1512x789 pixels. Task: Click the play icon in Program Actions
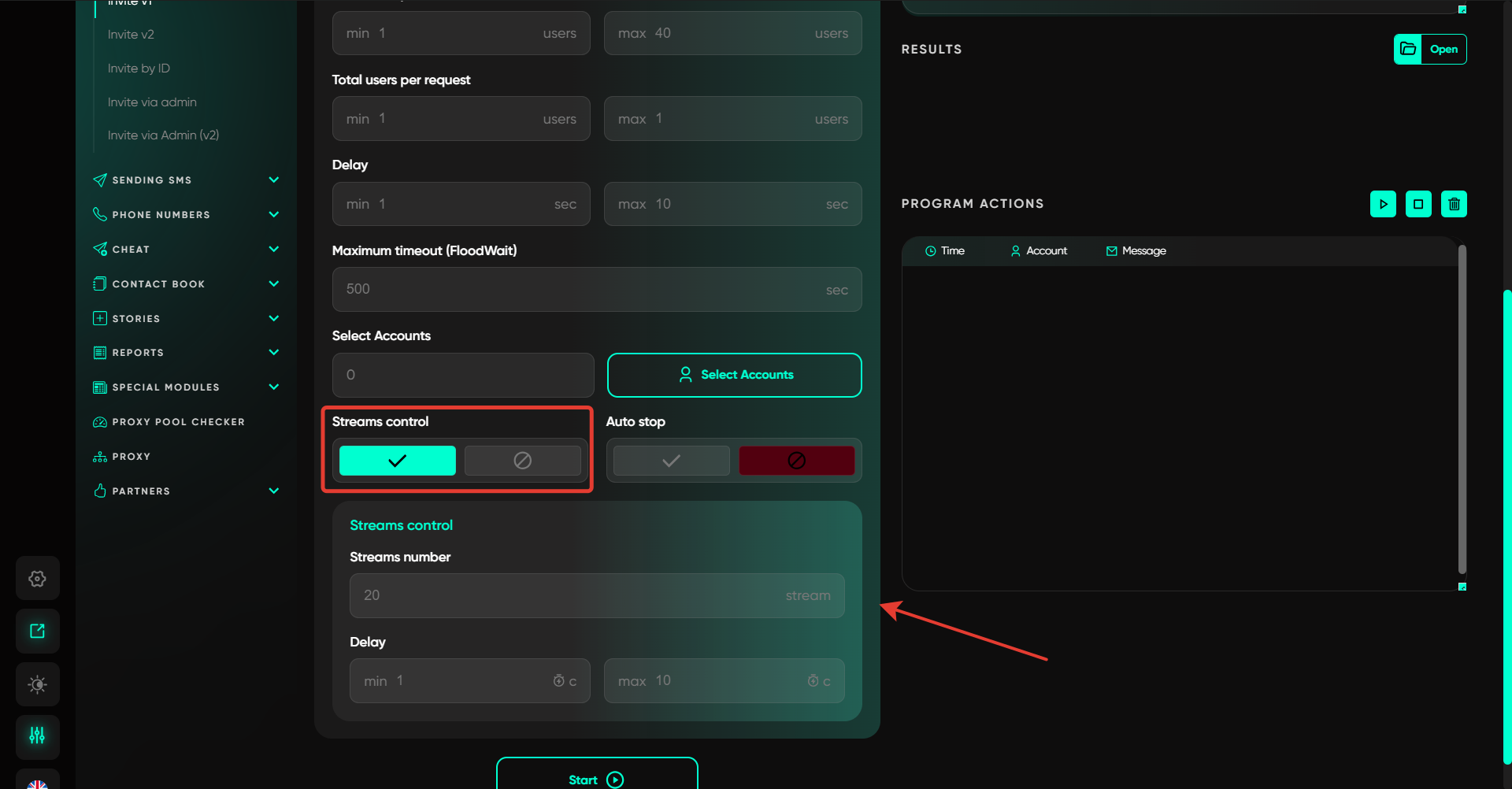[x=1383, y=204]
